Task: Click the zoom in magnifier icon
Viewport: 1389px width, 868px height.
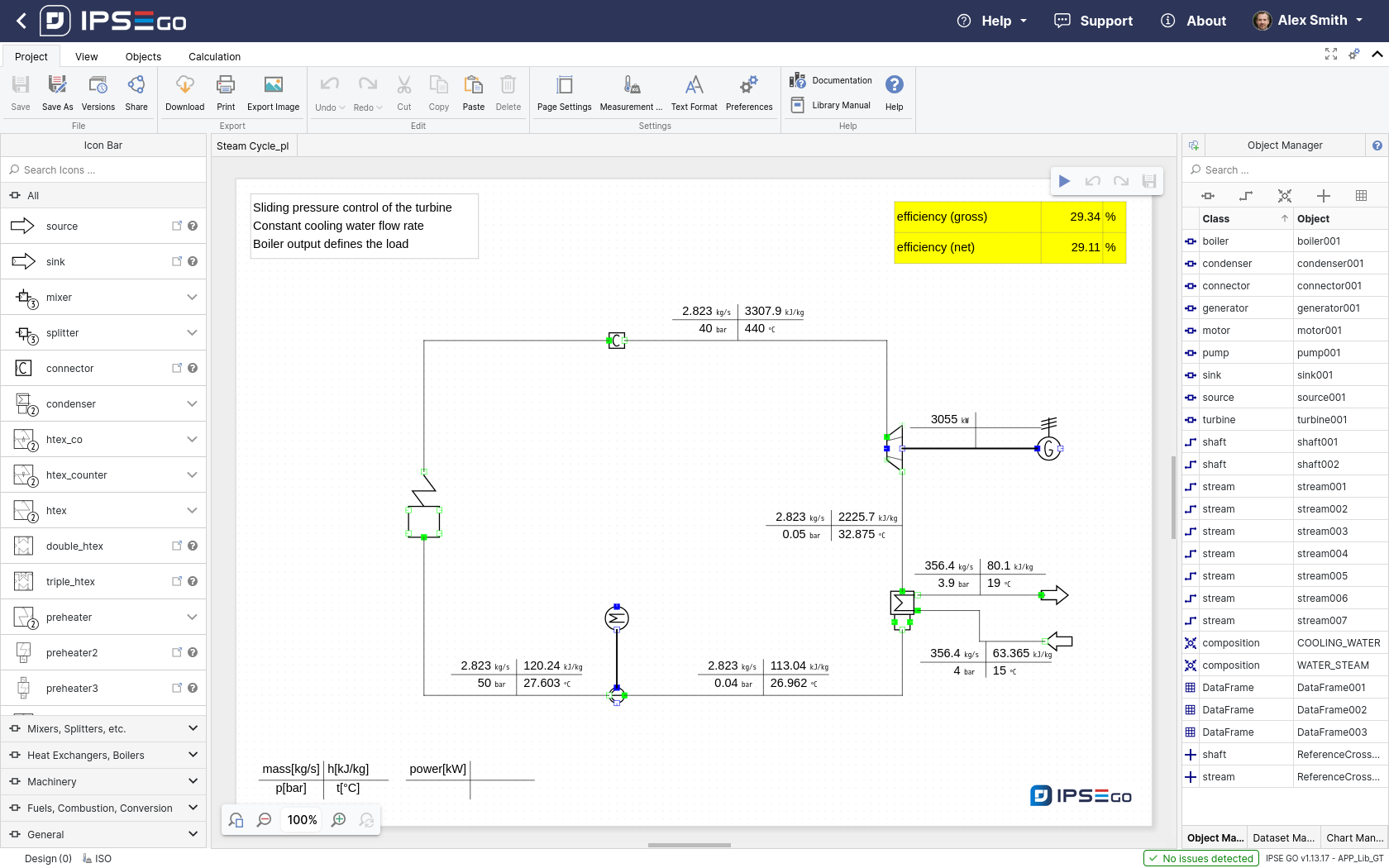Action: [338, 820]
